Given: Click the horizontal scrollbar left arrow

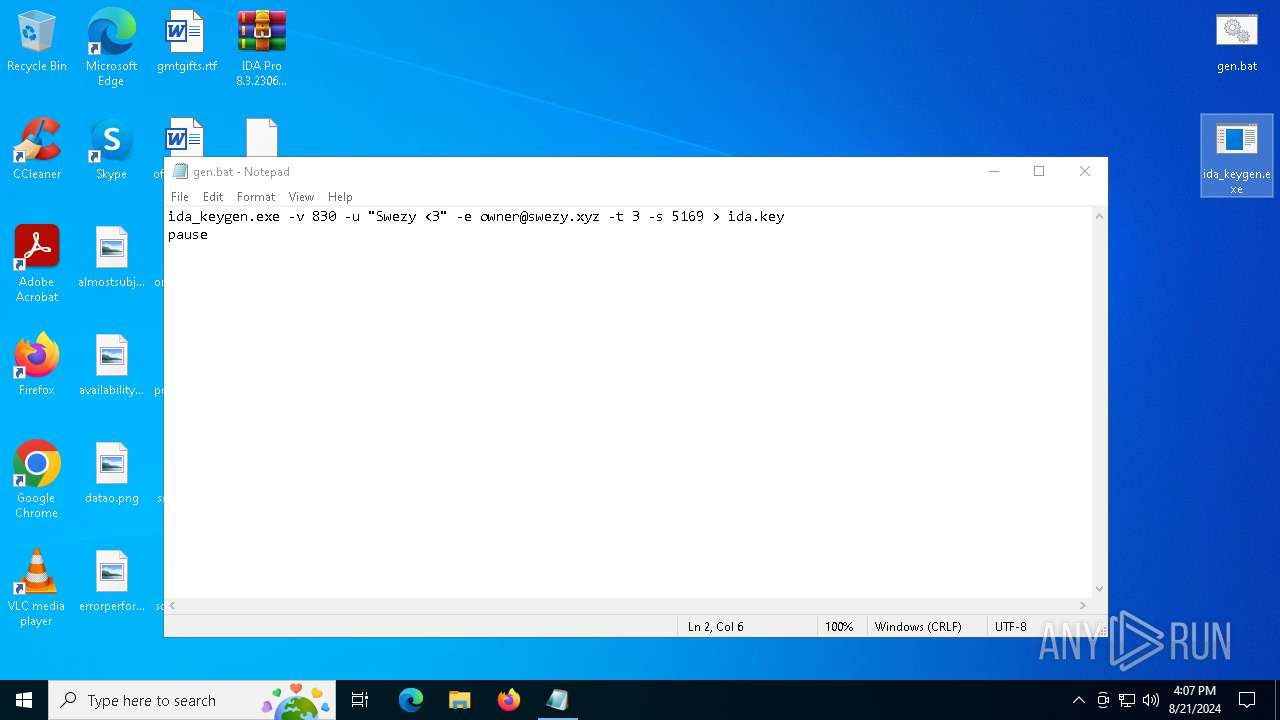Looking at the screenshot, I should [x=173, y=605].
